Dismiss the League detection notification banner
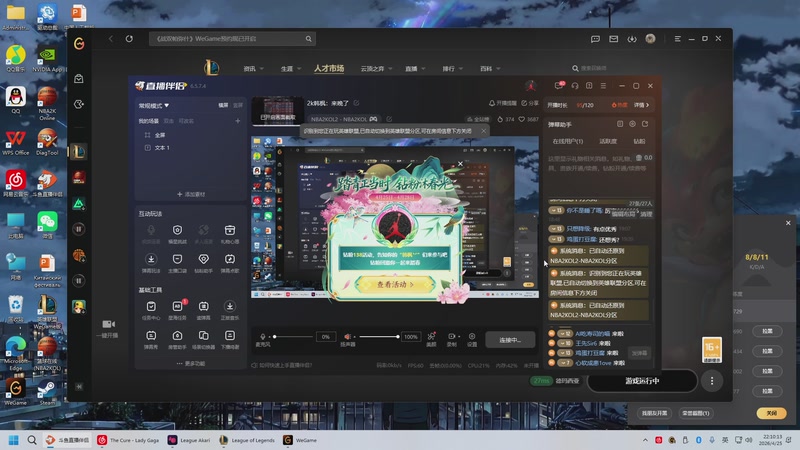Image resolution: width=800 pixels, height=450 pixels. click(x=484, y=131)
